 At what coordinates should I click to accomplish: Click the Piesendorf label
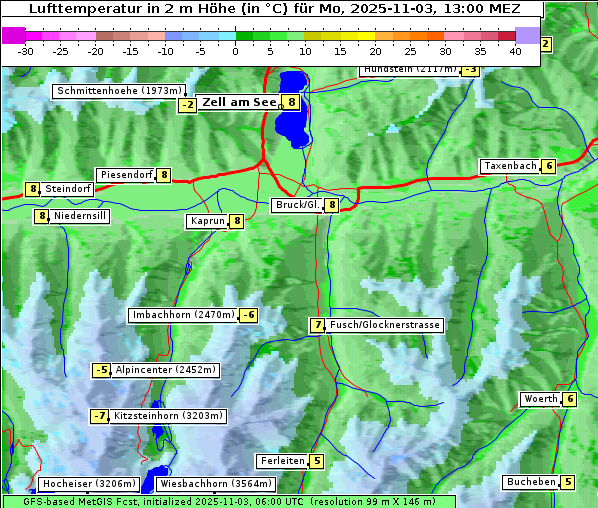click(125, 175)
